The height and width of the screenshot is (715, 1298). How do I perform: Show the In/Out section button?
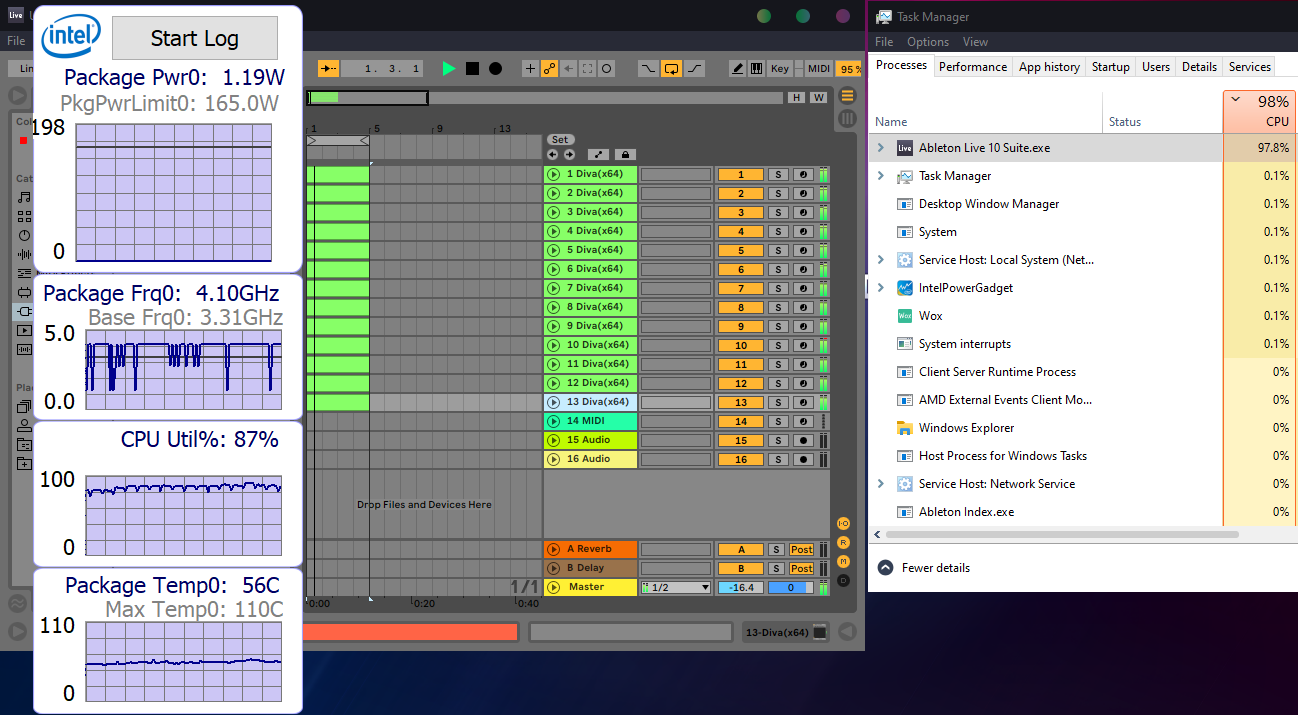click(x=843, y=523)
